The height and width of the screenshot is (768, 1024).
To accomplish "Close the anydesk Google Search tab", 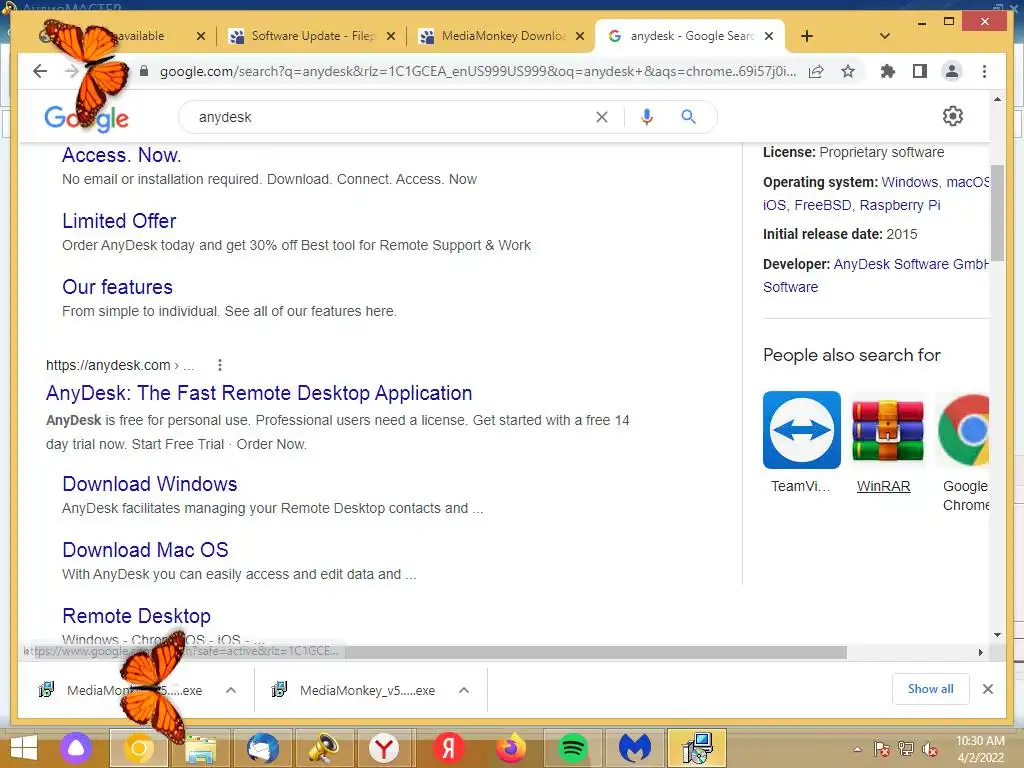I will [769, 36].
